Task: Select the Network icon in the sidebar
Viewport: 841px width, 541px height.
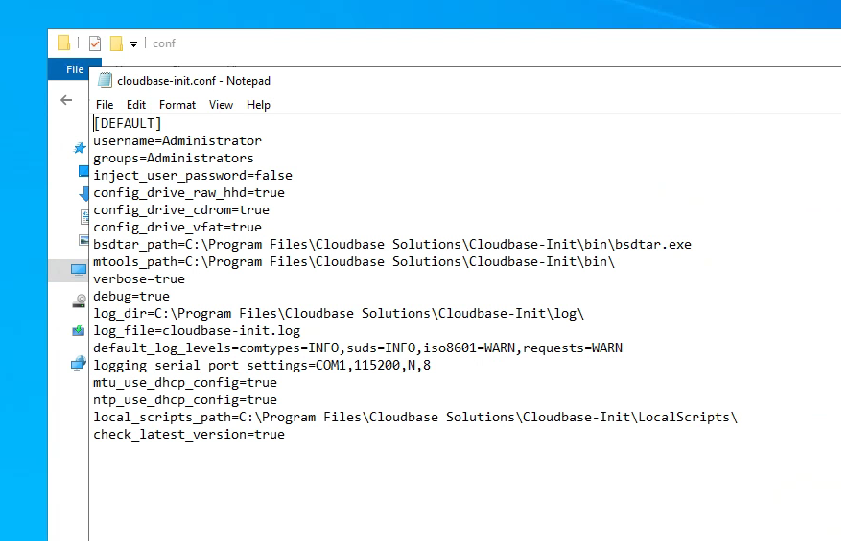Action: 79,363
